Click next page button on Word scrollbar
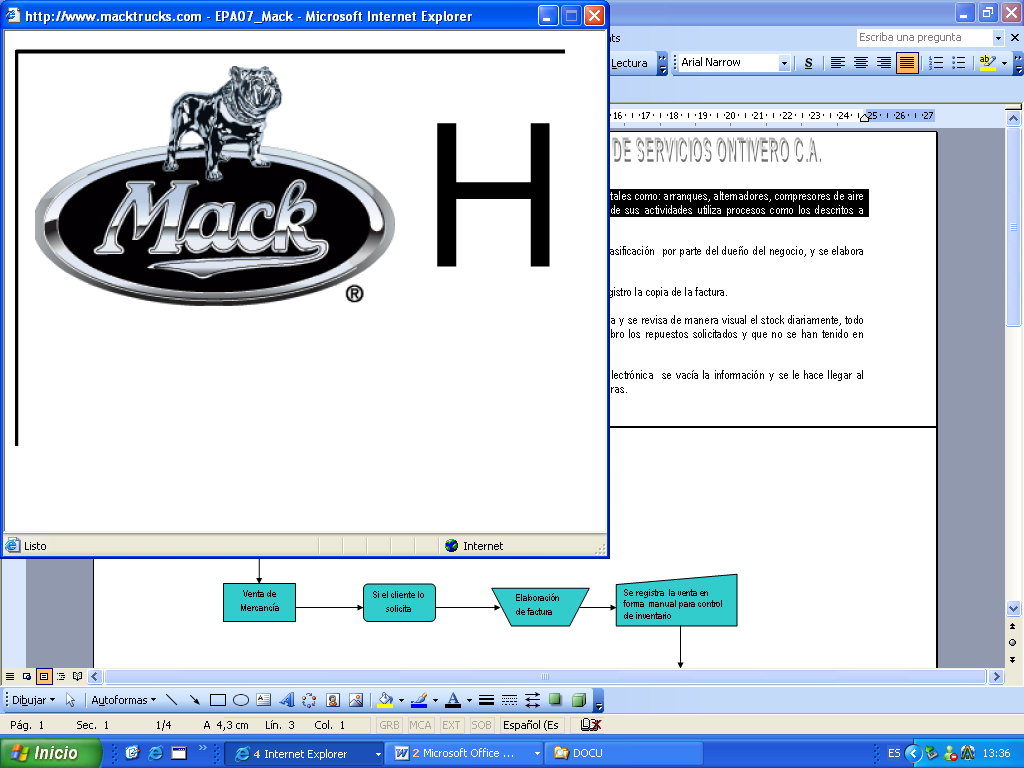 pos(1013,660)
